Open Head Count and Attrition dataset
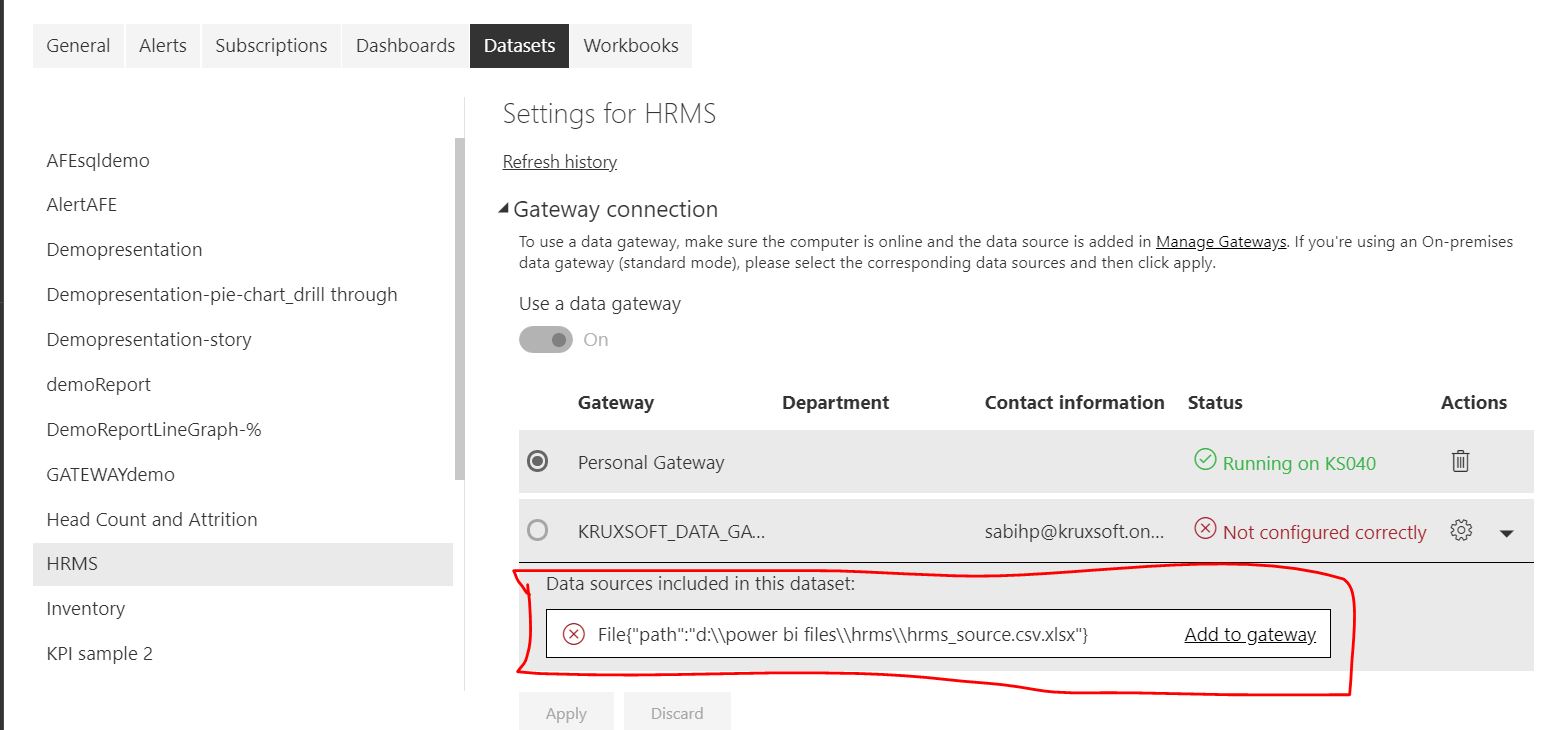 click(152, 520)
